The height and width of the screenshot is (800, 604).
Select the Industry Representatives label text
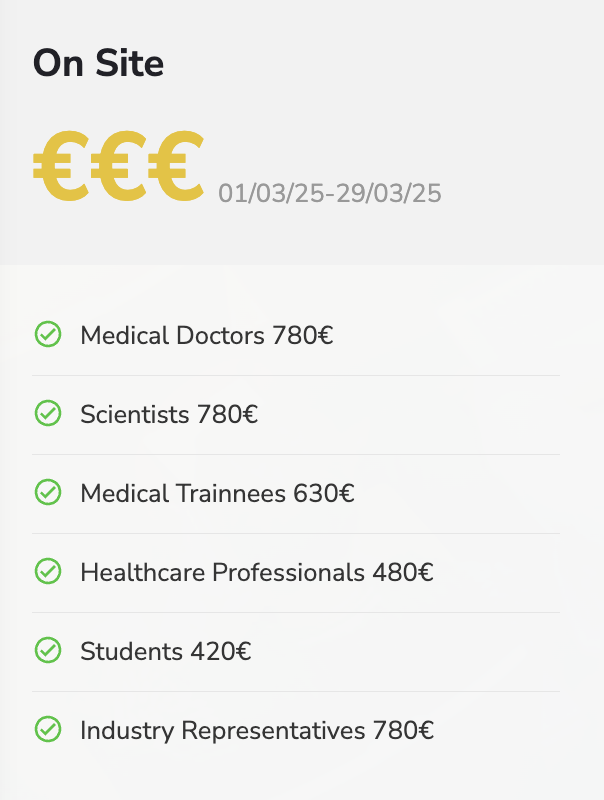222,731
